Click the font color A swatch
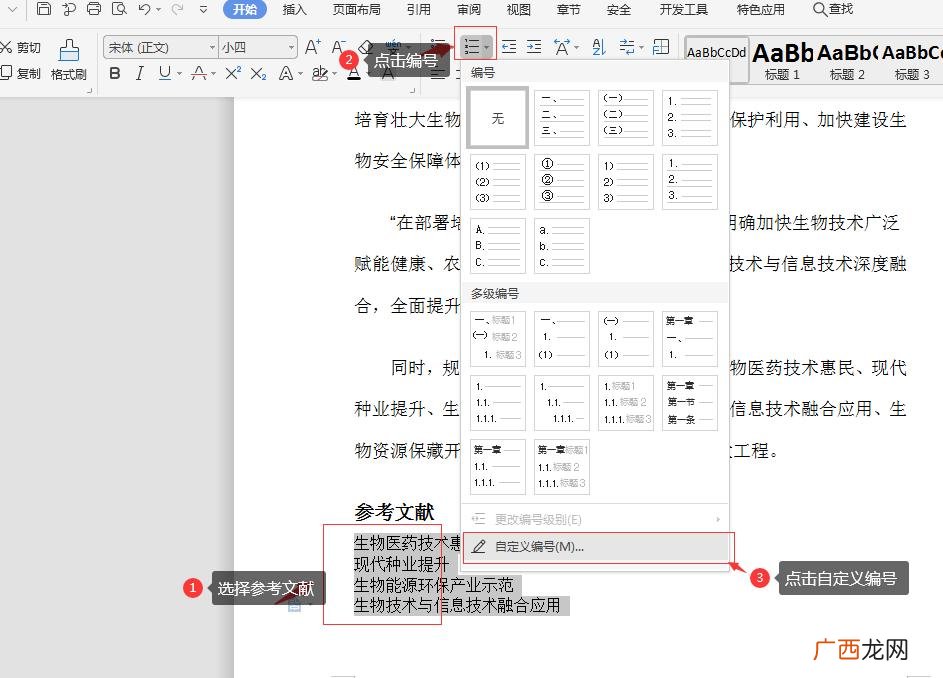943x678 pixels. click(x=354, y=73)
